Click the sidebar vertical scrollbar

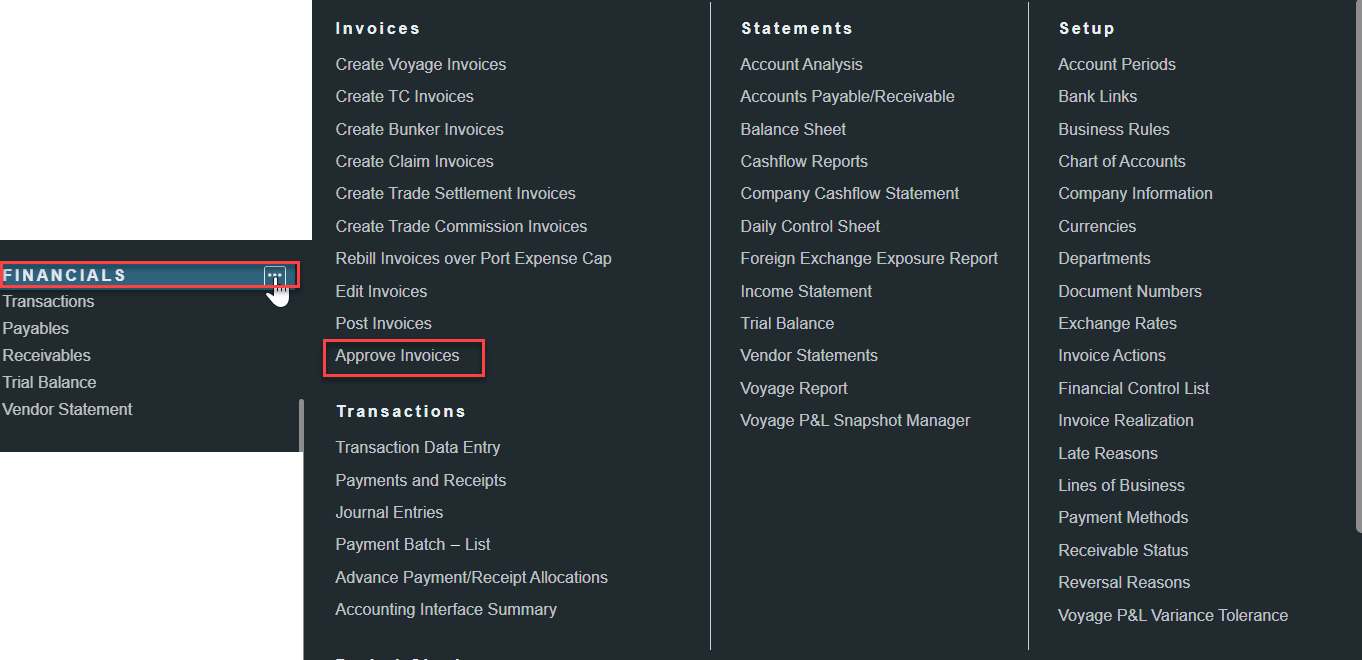point(301,425)
